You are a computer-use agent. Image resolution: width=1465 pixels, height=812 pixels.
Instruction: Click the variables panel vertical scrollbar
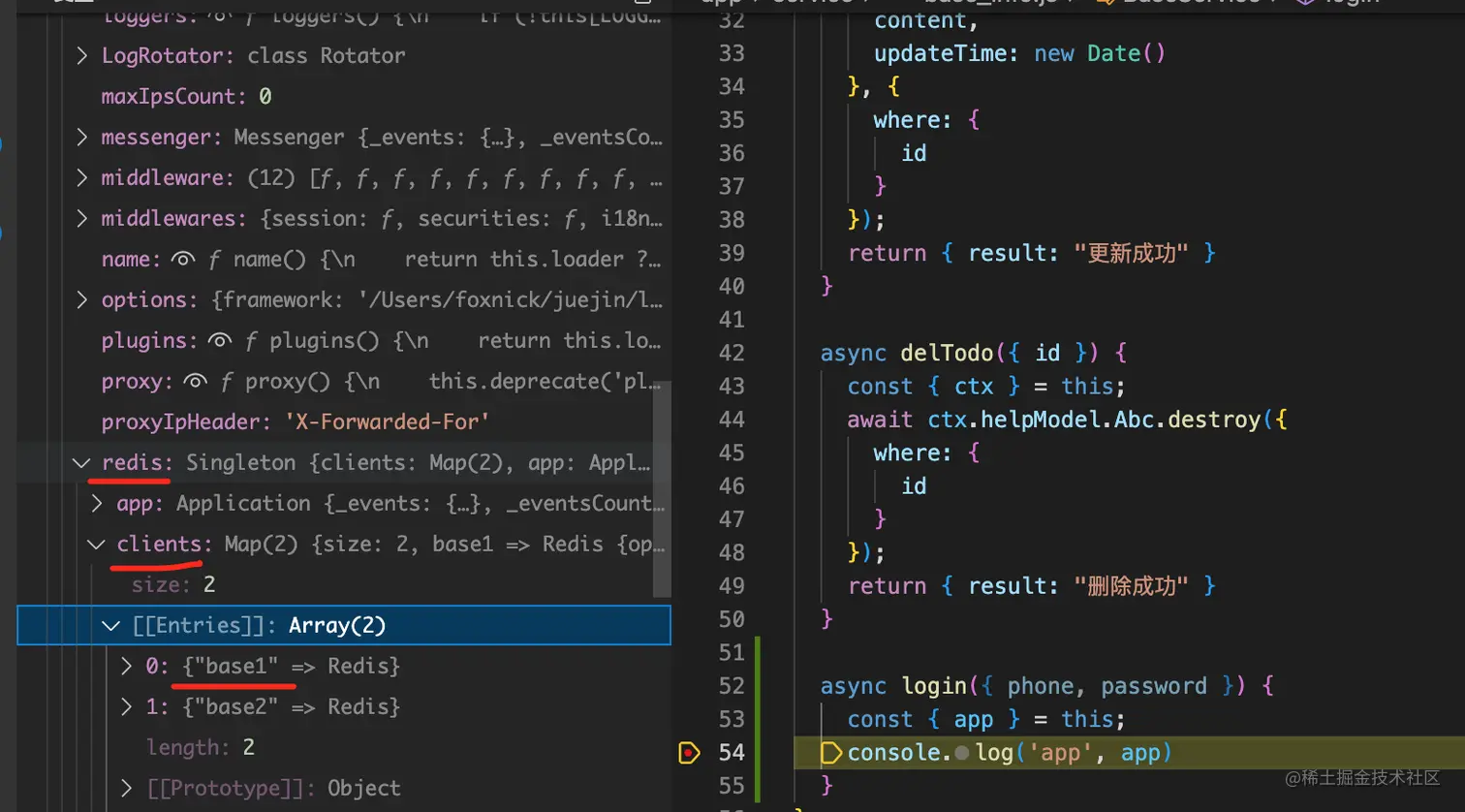coord(663,489)
